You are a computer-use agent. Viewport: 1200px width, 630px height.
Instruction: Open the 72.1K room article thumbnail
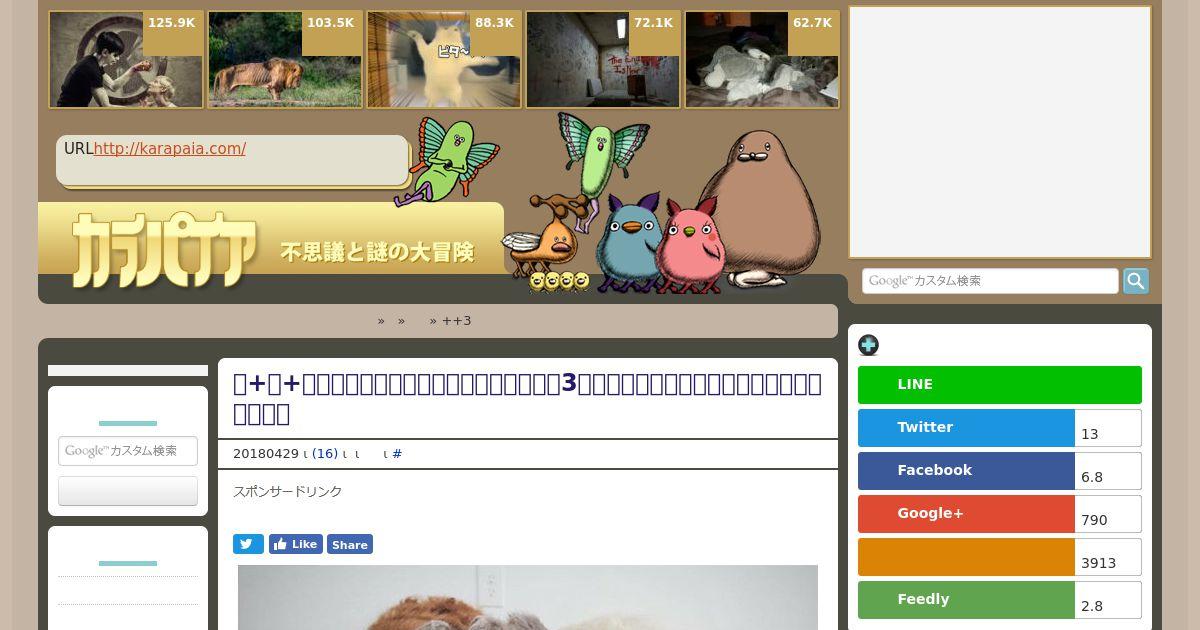click(x=603, y=60)
